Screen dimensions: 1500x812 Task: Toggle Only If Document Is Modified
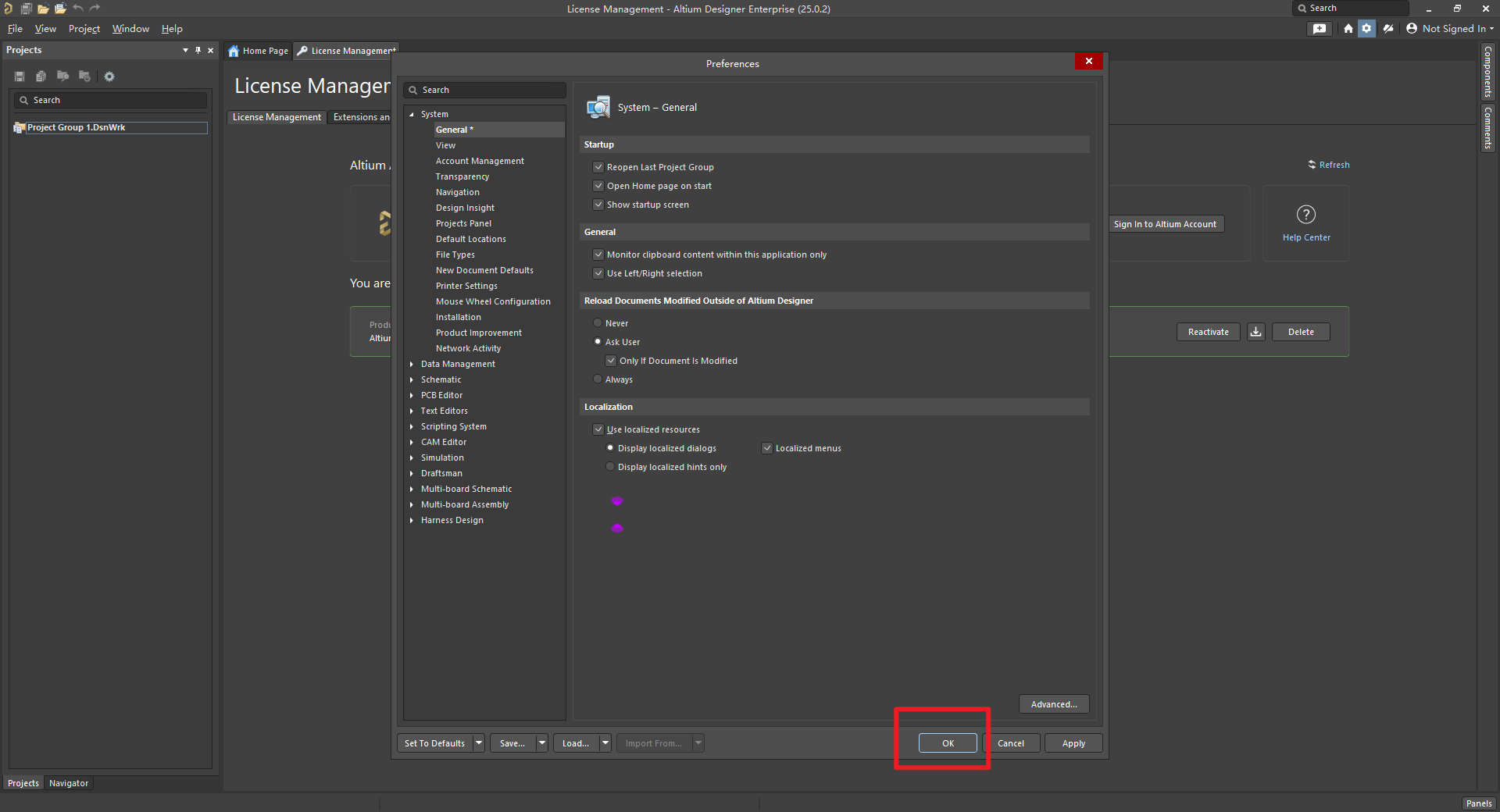tap(611, 361)
